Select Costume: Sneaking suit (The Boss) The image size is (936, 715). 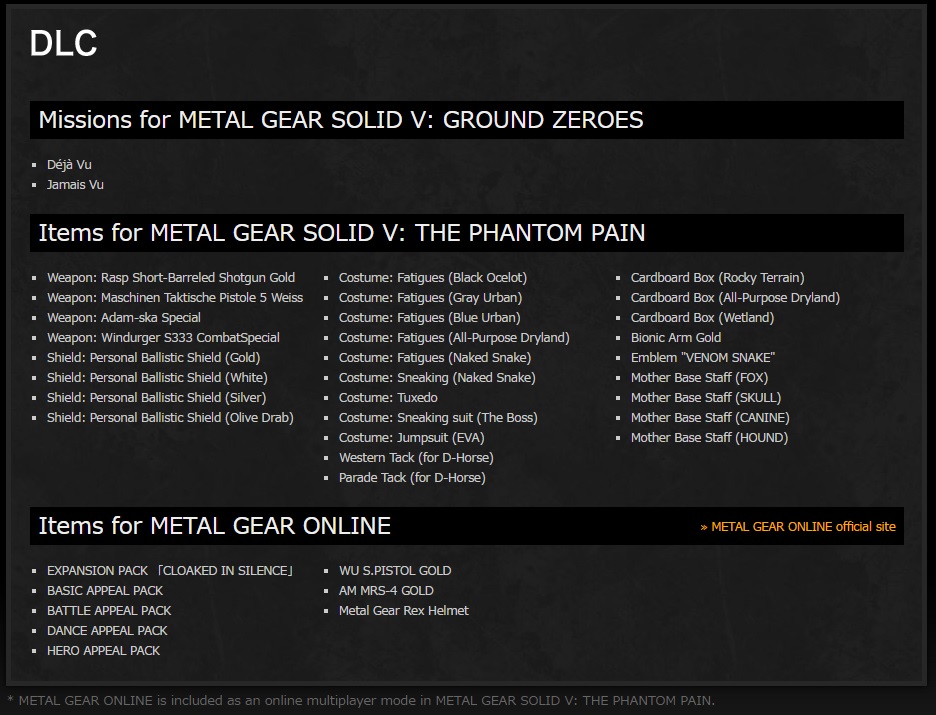438,418
